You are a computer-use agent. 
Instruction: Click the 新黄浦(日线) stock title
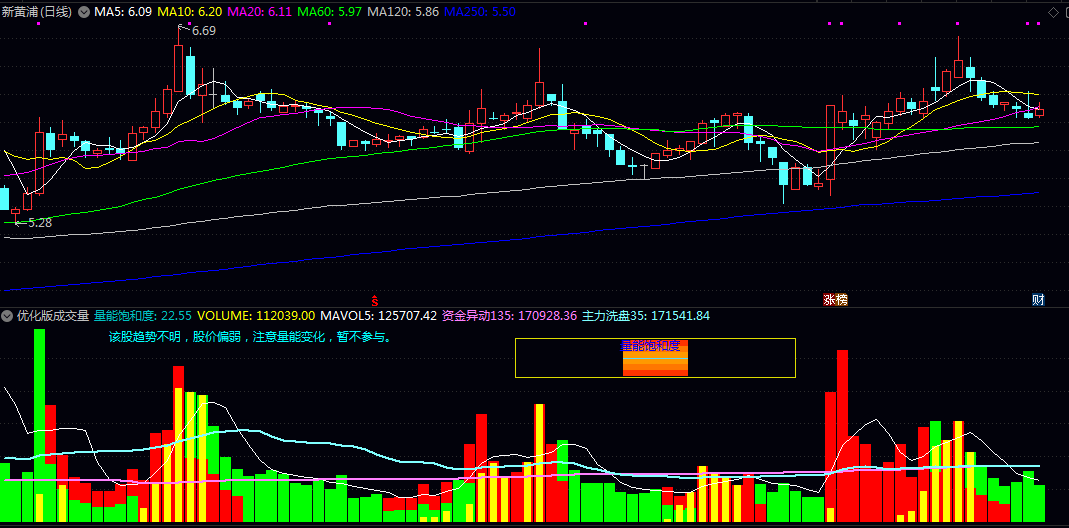coord(38,12)
